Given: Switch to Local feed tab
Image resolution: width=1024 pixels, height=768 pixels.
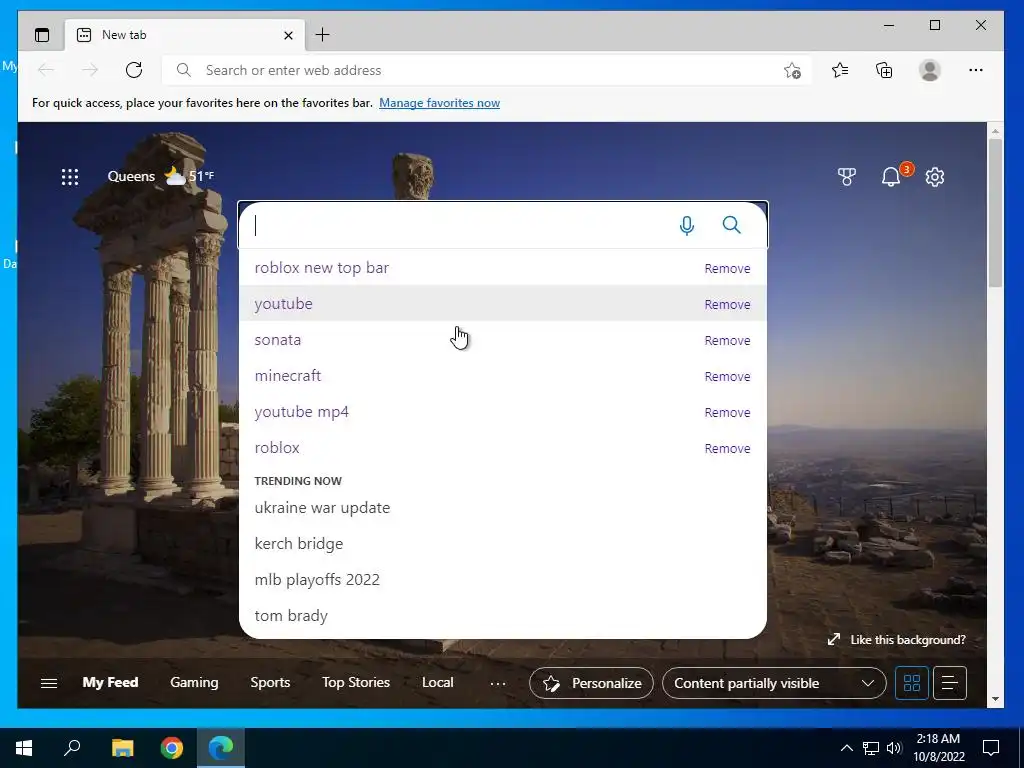Looking at the screenshot, I should click(437, 682).
